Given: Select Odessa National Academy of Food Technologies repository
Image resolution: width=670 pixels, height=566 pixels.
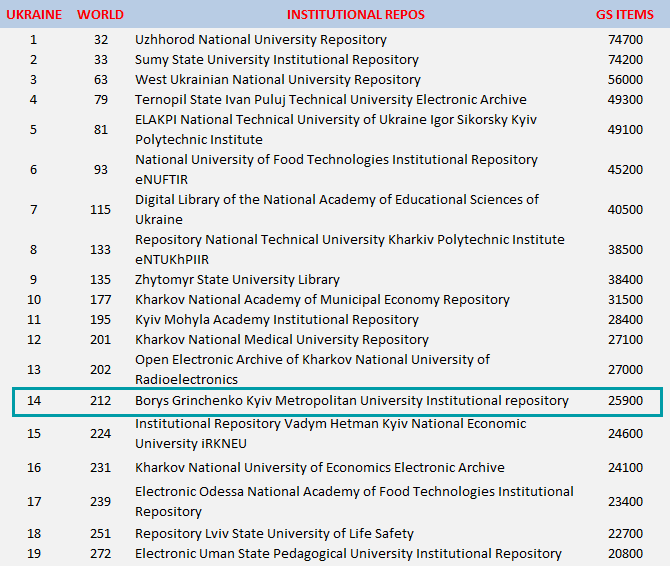Looking at the screenshot, I should click(354, 501).
